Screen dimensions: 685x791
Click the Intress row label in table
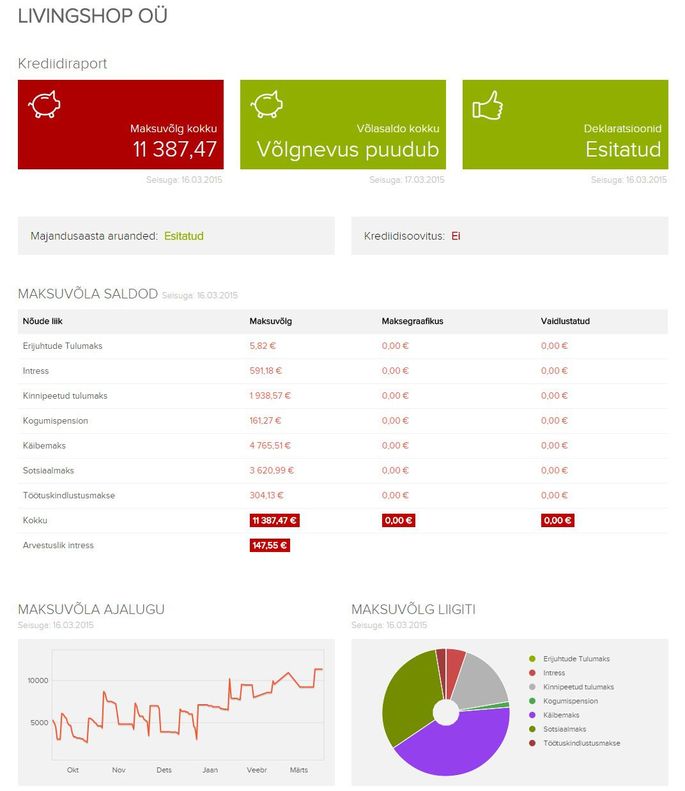36,371
